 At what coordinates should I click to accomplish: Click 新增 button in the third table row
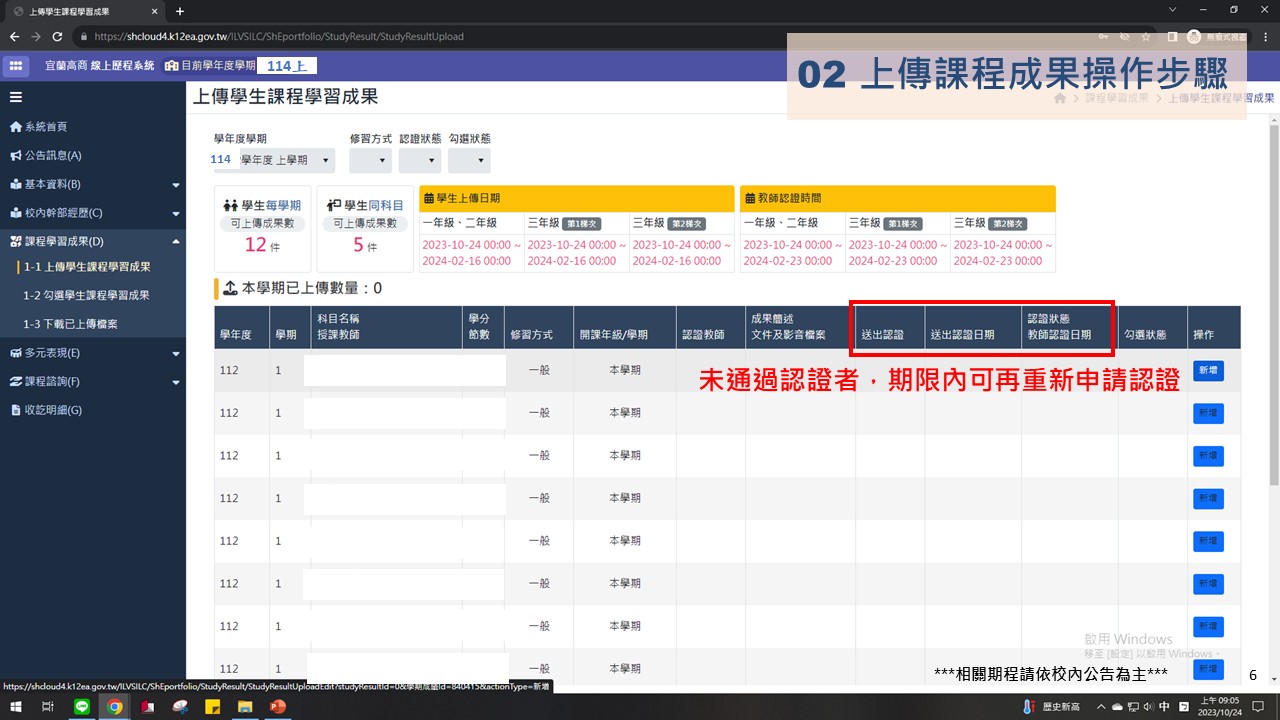1208,456
